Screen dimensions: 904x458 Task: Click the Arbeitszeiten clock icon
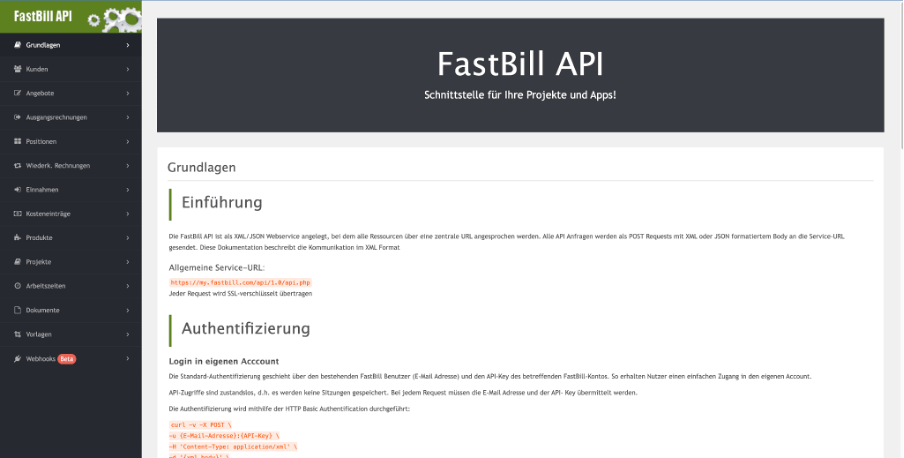[17, 286]
